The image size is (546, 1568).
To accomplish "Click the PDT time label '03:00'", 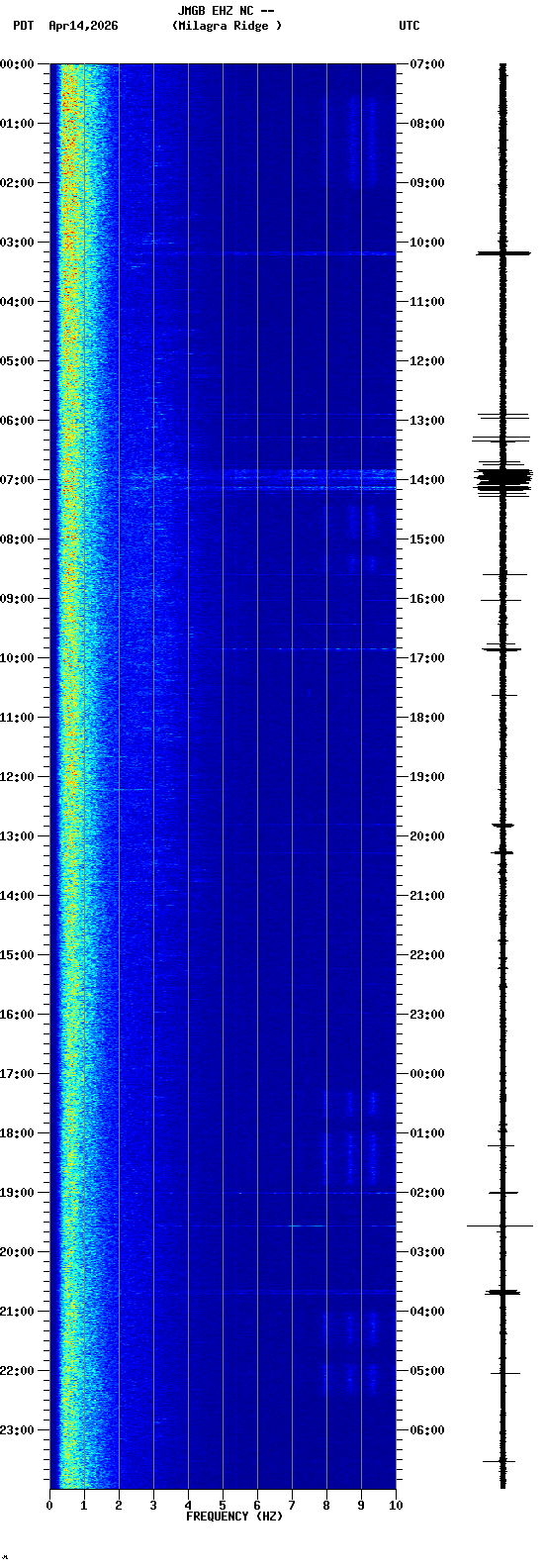I will 17,243.
